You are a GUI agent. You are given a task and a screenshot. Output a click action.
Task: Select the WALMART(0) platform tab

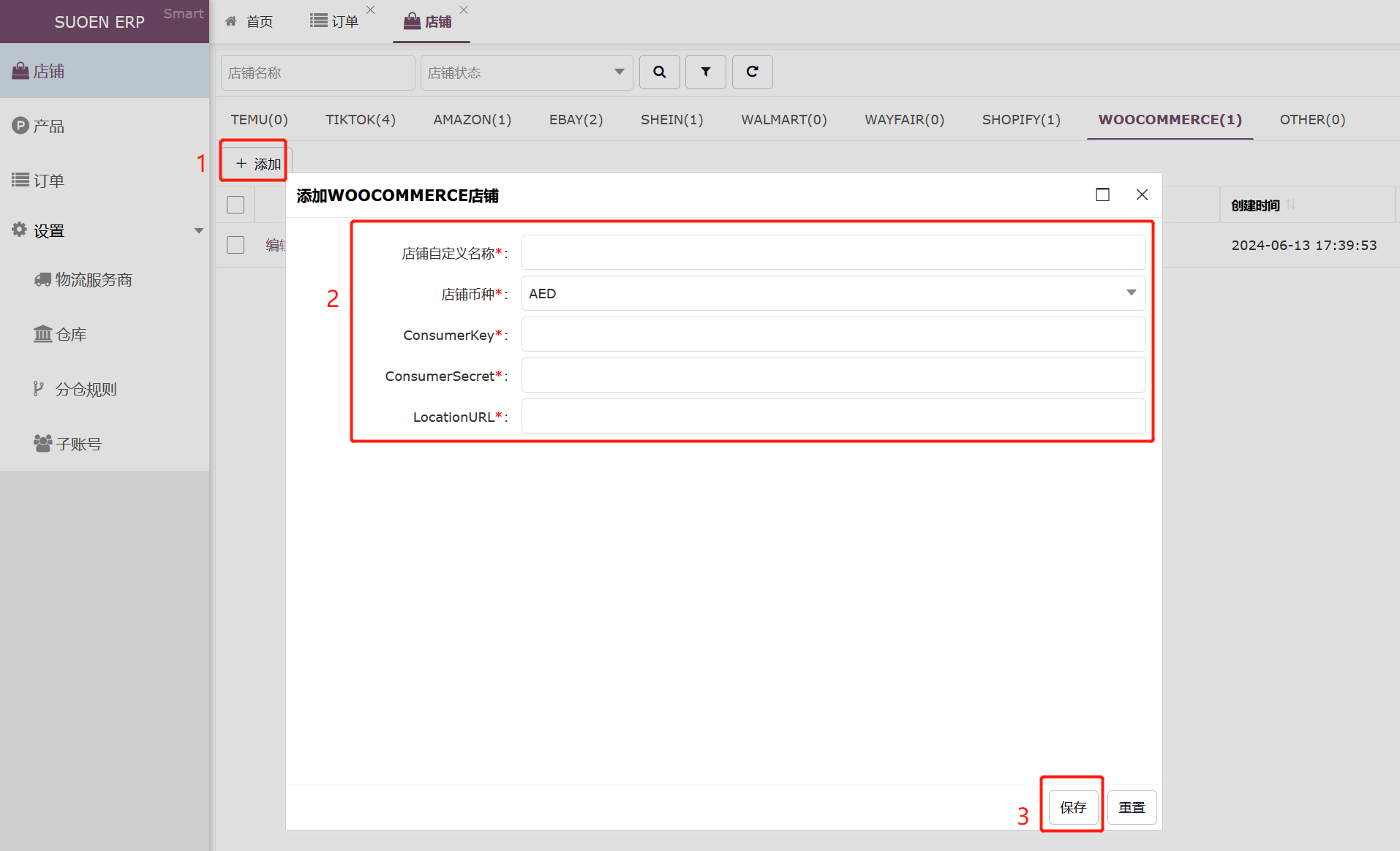tap(784, 119)
